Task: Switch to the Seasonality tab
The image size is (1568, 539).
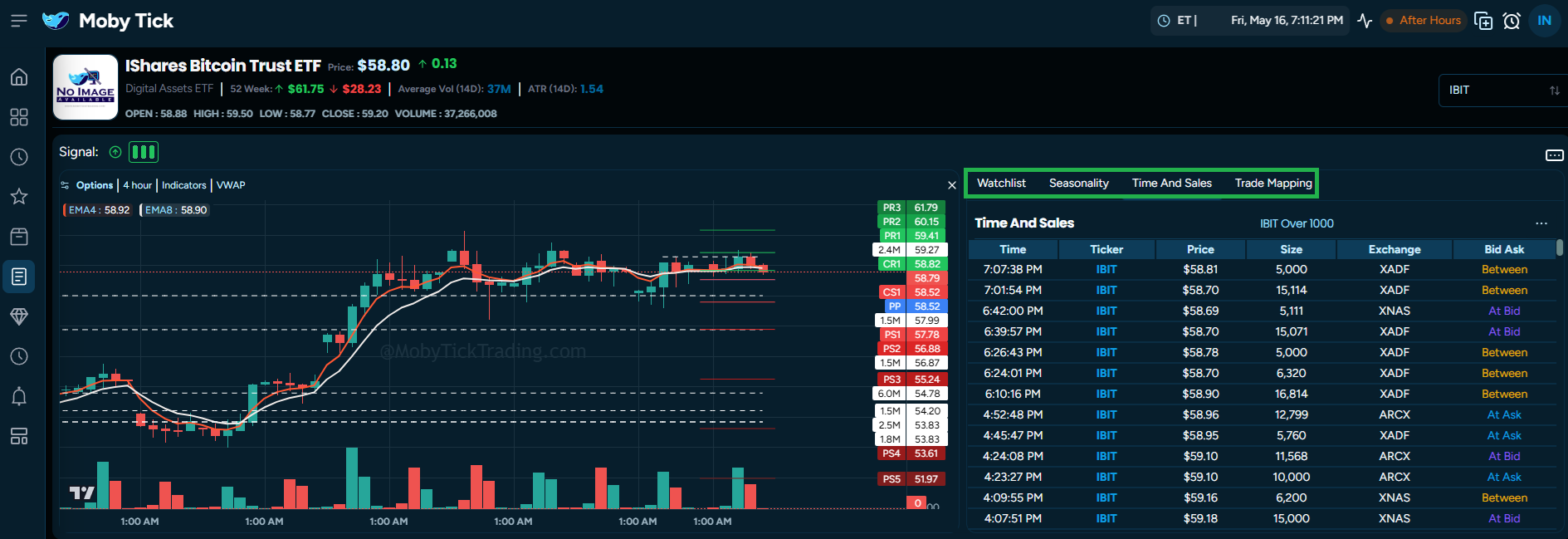Action: coord(1079,183)
